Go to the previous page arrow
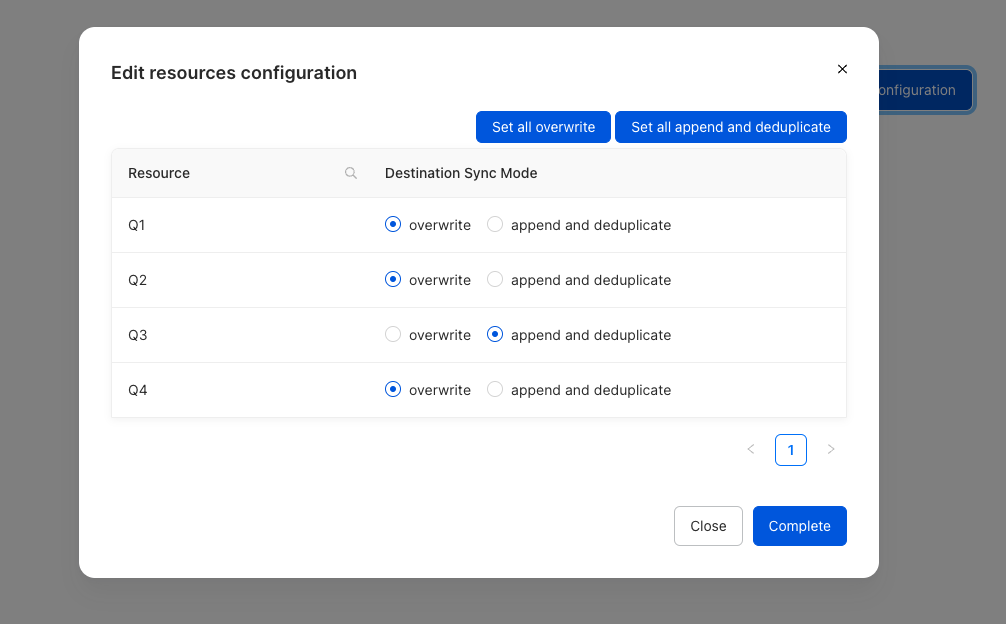Viewport: 1006px width, 624px height. [751, 450]
